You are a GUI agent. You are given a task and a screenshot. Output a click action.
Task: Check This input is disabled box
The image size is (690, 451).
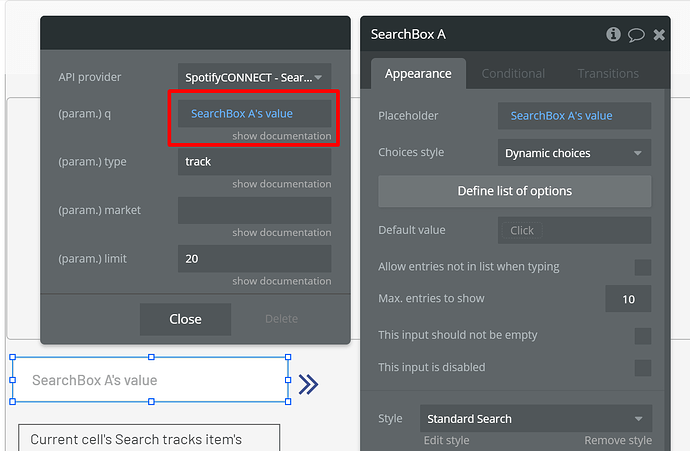(x=642, y=368)
